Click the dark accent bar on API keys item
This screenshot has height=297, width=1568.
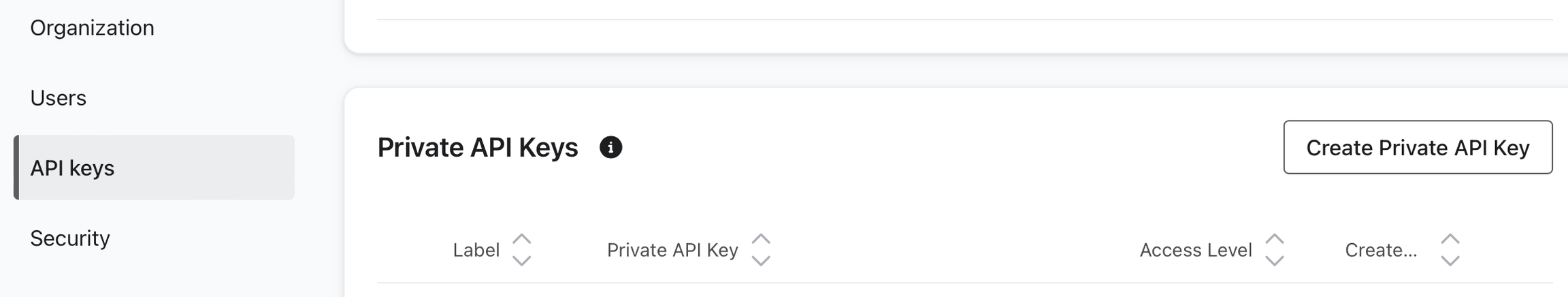tap(16, 168)
